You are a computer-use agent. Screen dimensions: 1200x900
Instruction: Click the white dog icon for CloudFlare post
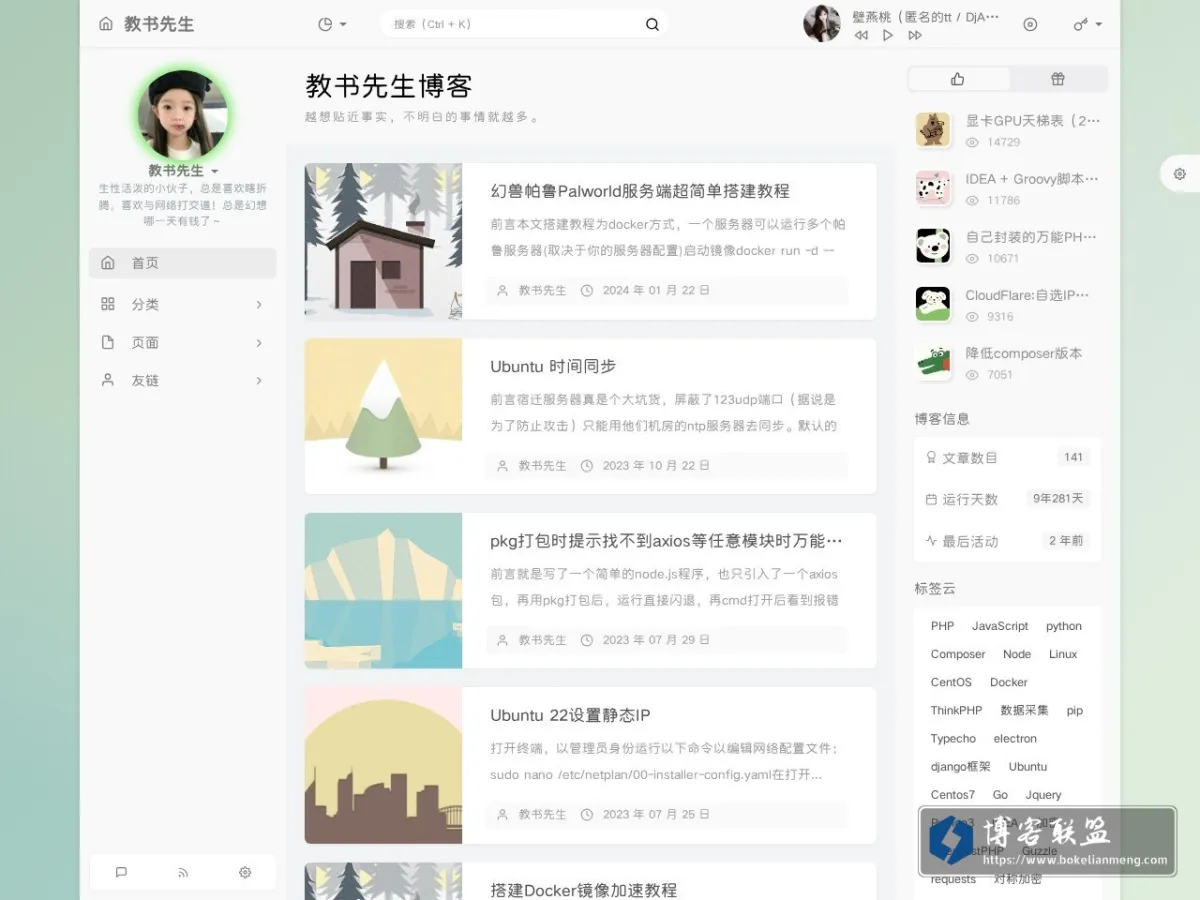pyautogui.click(x=933, y=304)
